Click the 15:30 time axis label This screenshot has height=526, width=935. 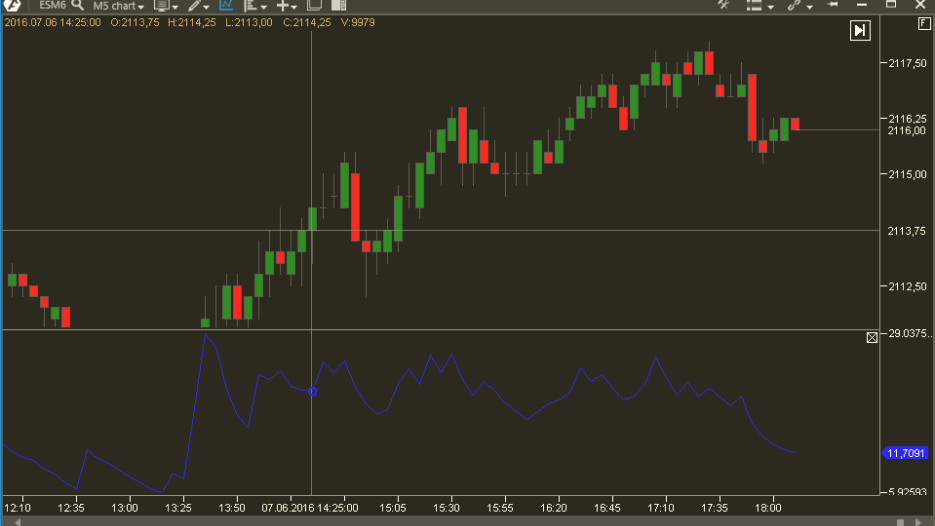[446, 508]
